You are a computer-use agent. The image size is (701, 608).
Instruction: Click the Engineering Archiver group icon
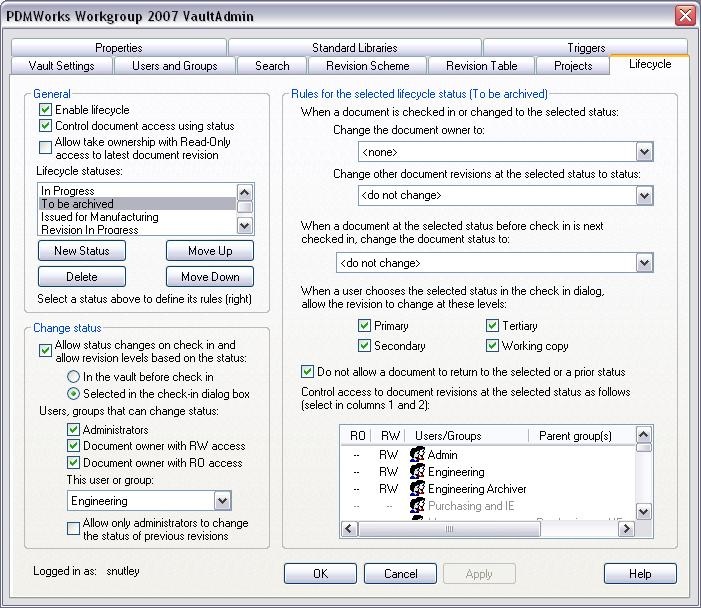[417, 488]
